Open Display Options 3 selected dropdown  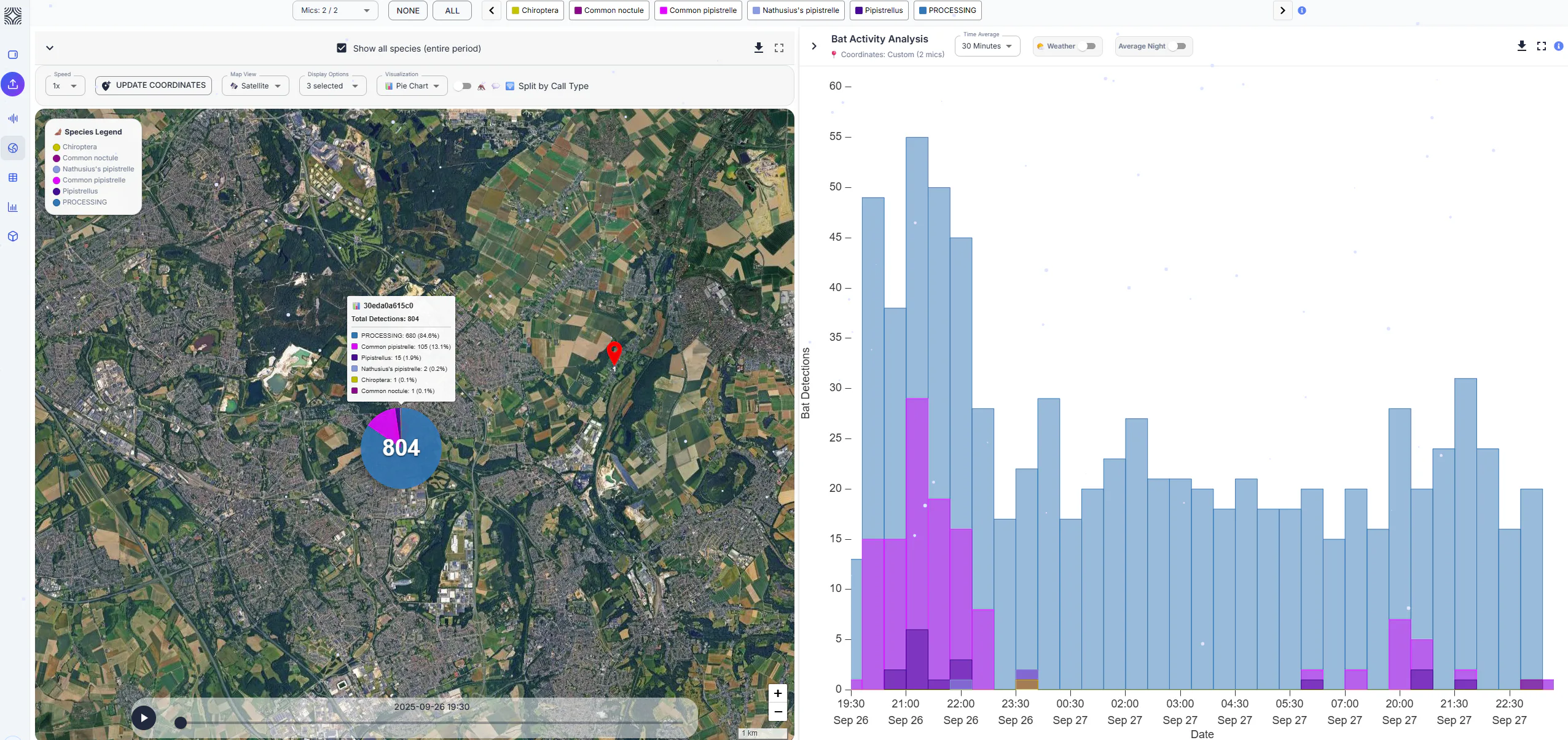pos(332,86)
